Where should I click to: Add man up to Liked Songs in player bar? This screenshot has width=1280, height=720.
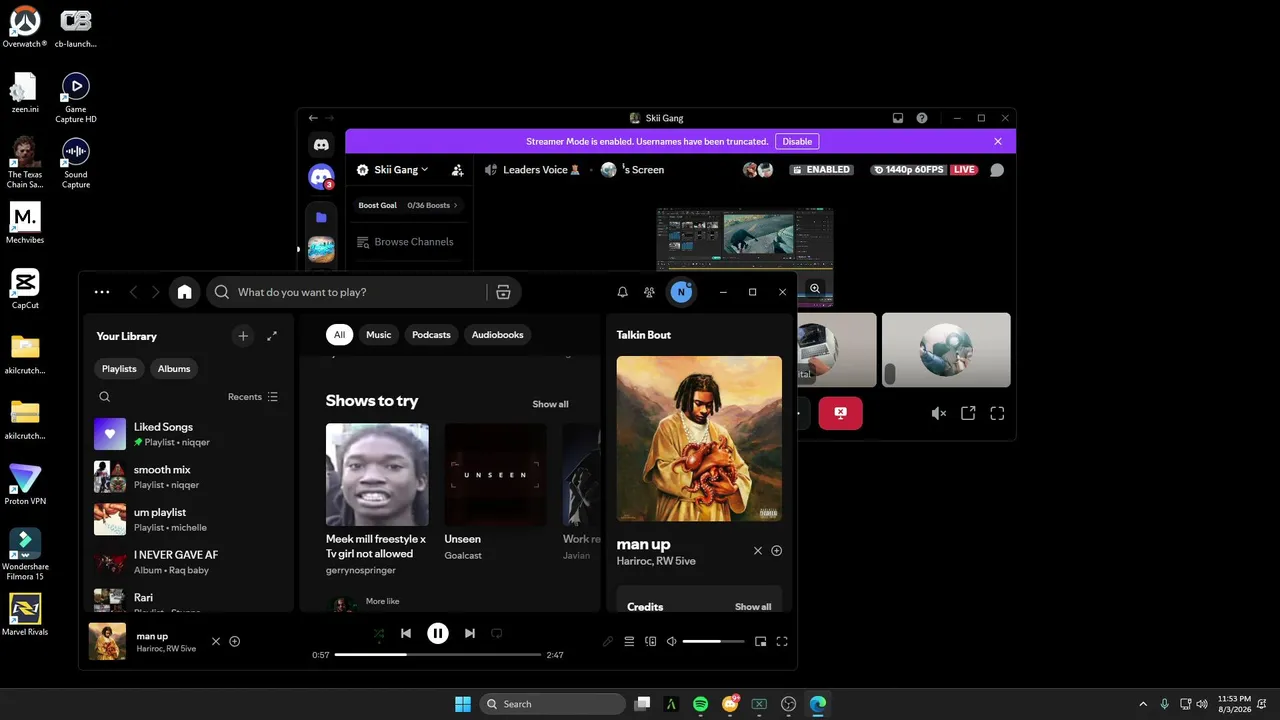[235, 641]
